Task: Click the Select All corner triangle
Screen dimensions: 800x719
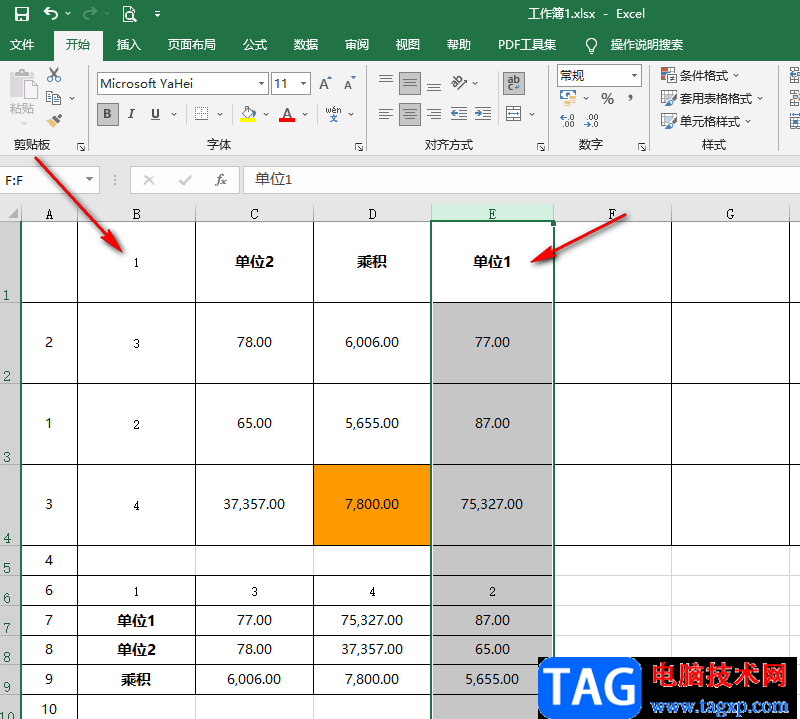Action: pos(11,213)
